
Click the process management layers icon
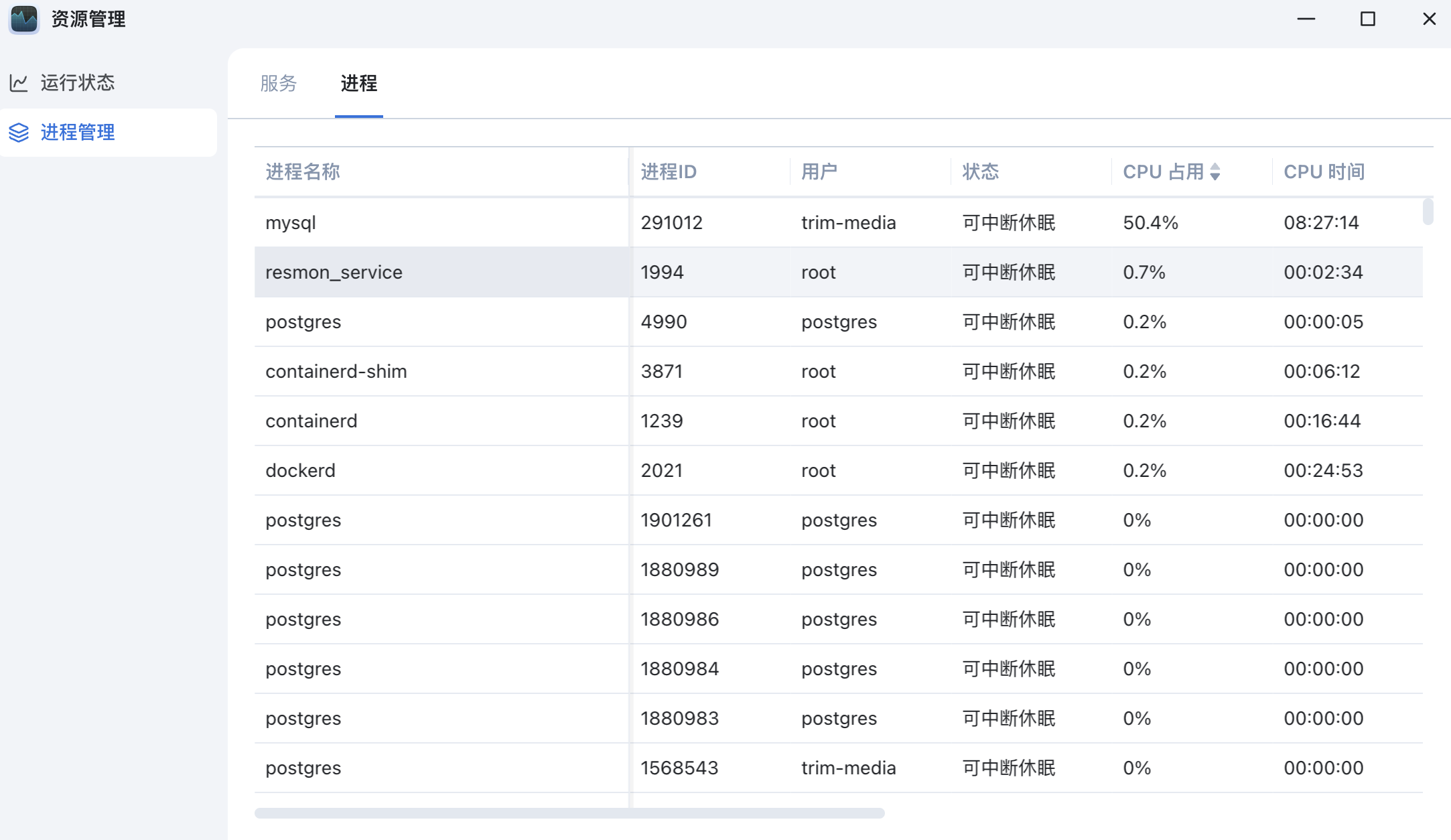[19, 133]
